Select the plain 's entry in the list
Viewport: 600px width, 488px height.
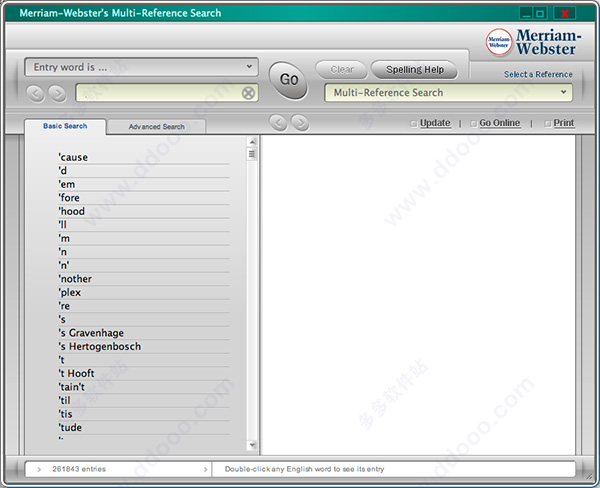143,320
